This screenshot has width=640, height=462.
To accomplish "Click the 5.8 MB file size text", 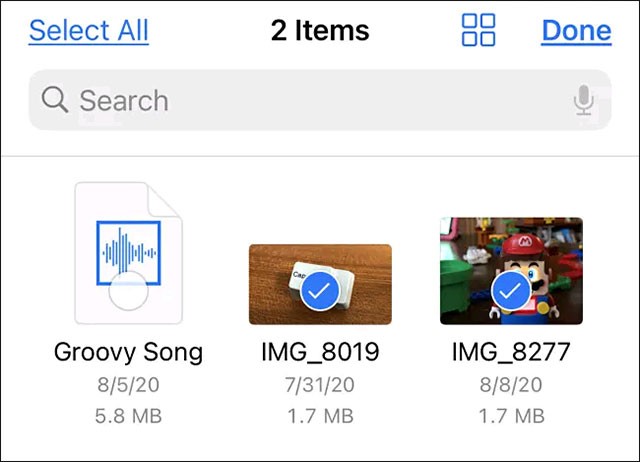I will [128, 415].
